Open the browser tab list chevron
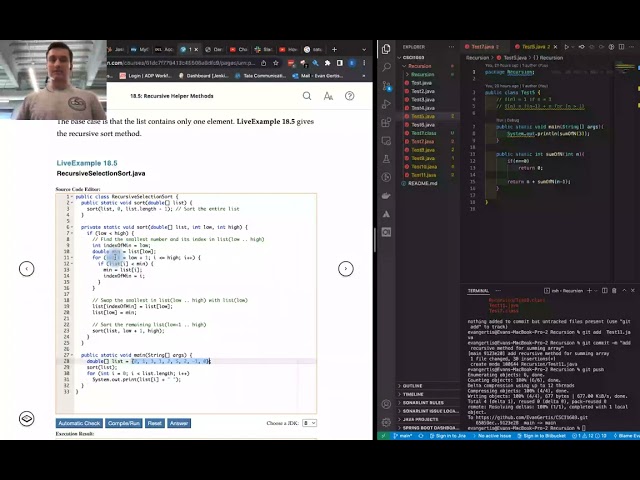The image size is (640, 480). (x=364, y=49)
